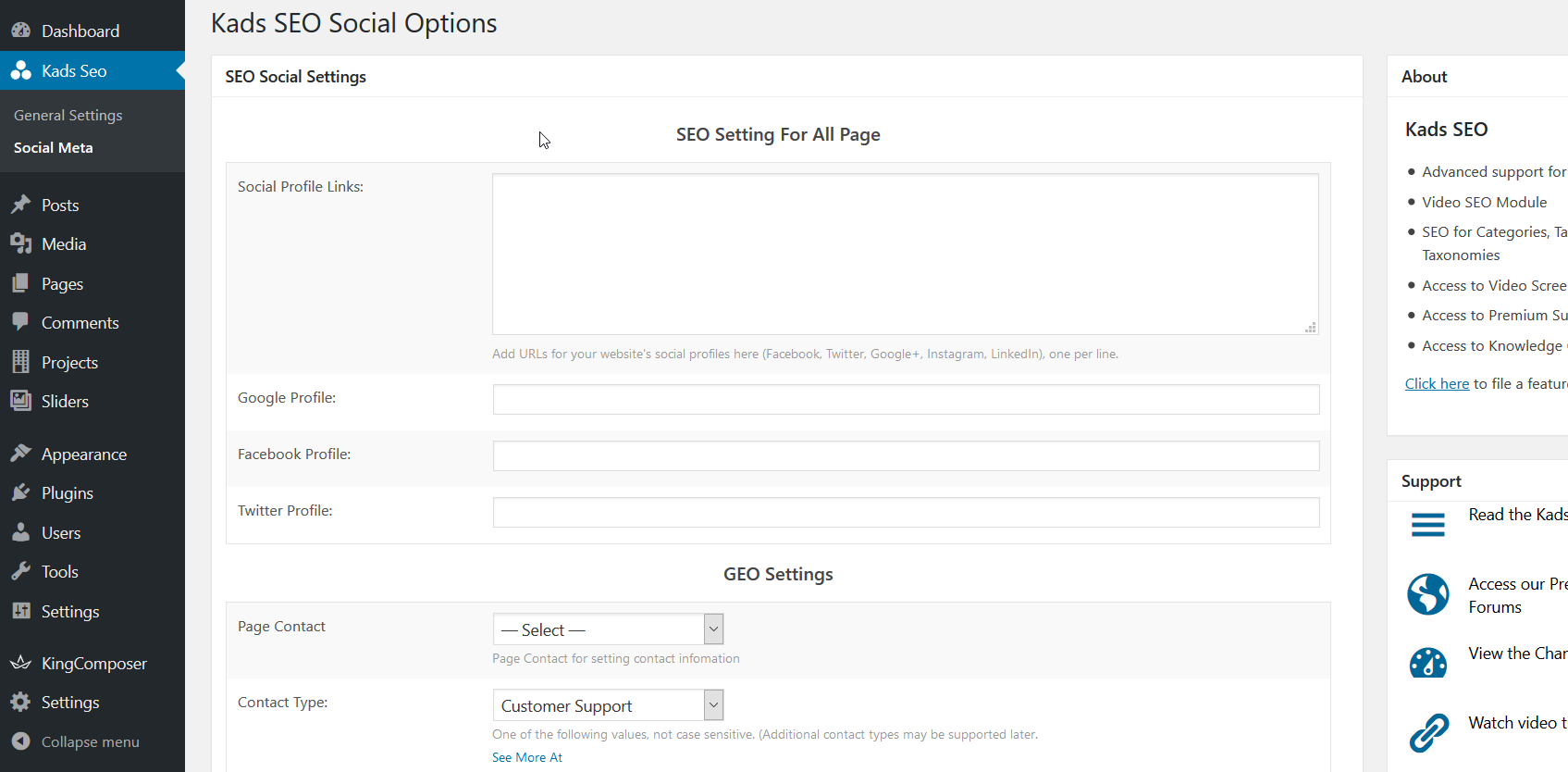The height and width of the screenshot is (772, 1568).
Task: Click the Dashboard gauge icon in sidebar
Action: [20, 31]
